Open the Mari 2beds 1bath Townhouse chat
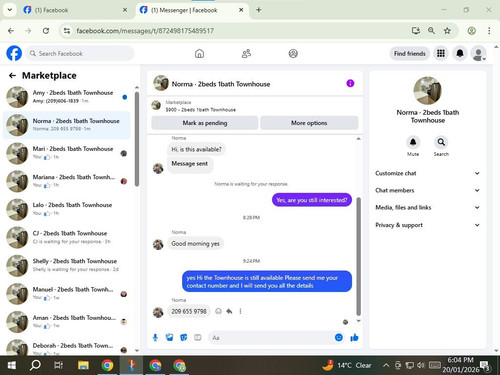500x375 pixels. (x=67, y=153)
